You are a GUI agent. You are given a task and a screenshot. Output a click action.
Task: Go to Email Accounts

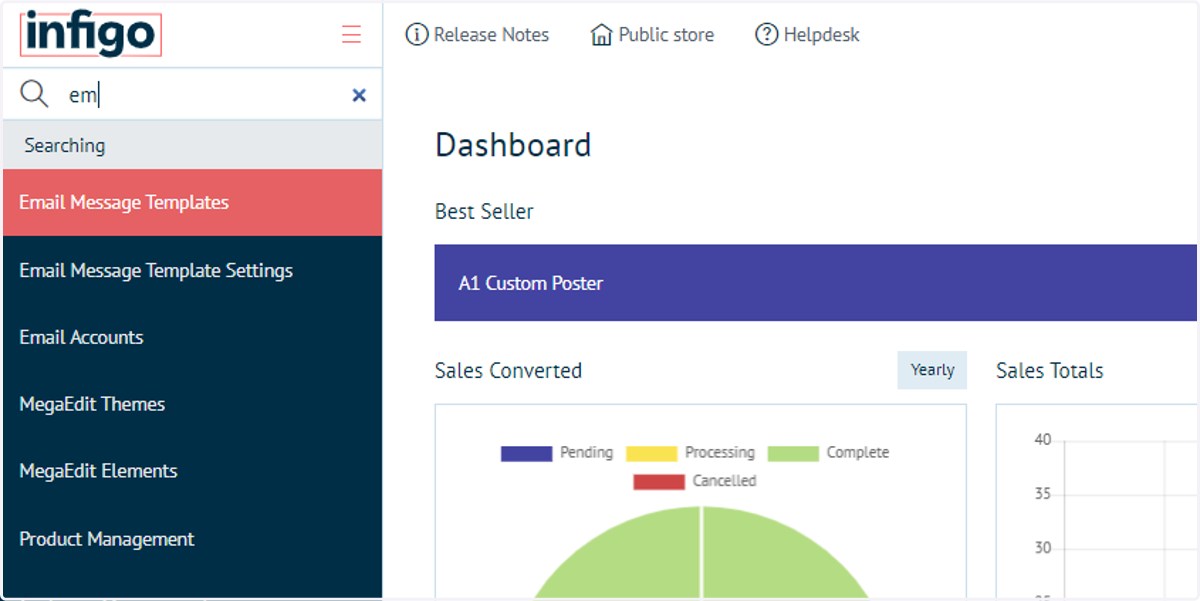tap(192, 337)
